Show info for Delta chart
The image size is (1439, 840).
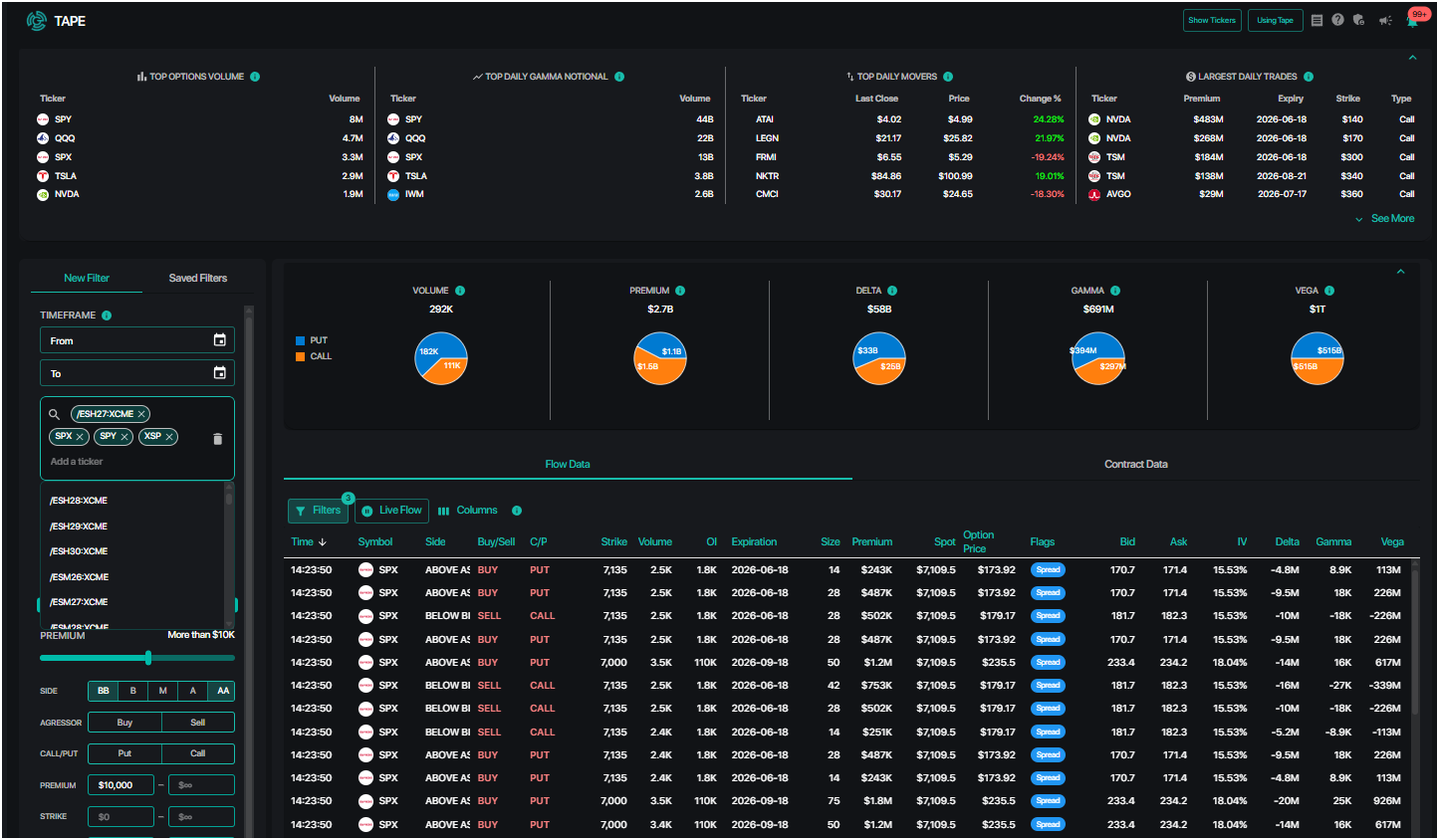892,291
